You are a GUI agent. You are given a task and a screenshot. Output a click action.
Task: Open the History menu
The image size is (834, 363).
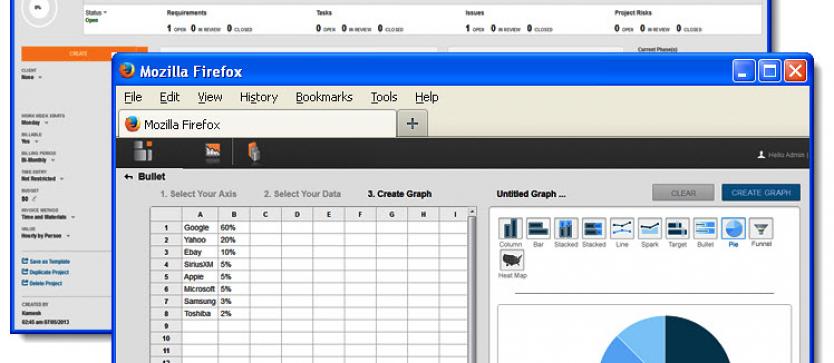[259, 97]
